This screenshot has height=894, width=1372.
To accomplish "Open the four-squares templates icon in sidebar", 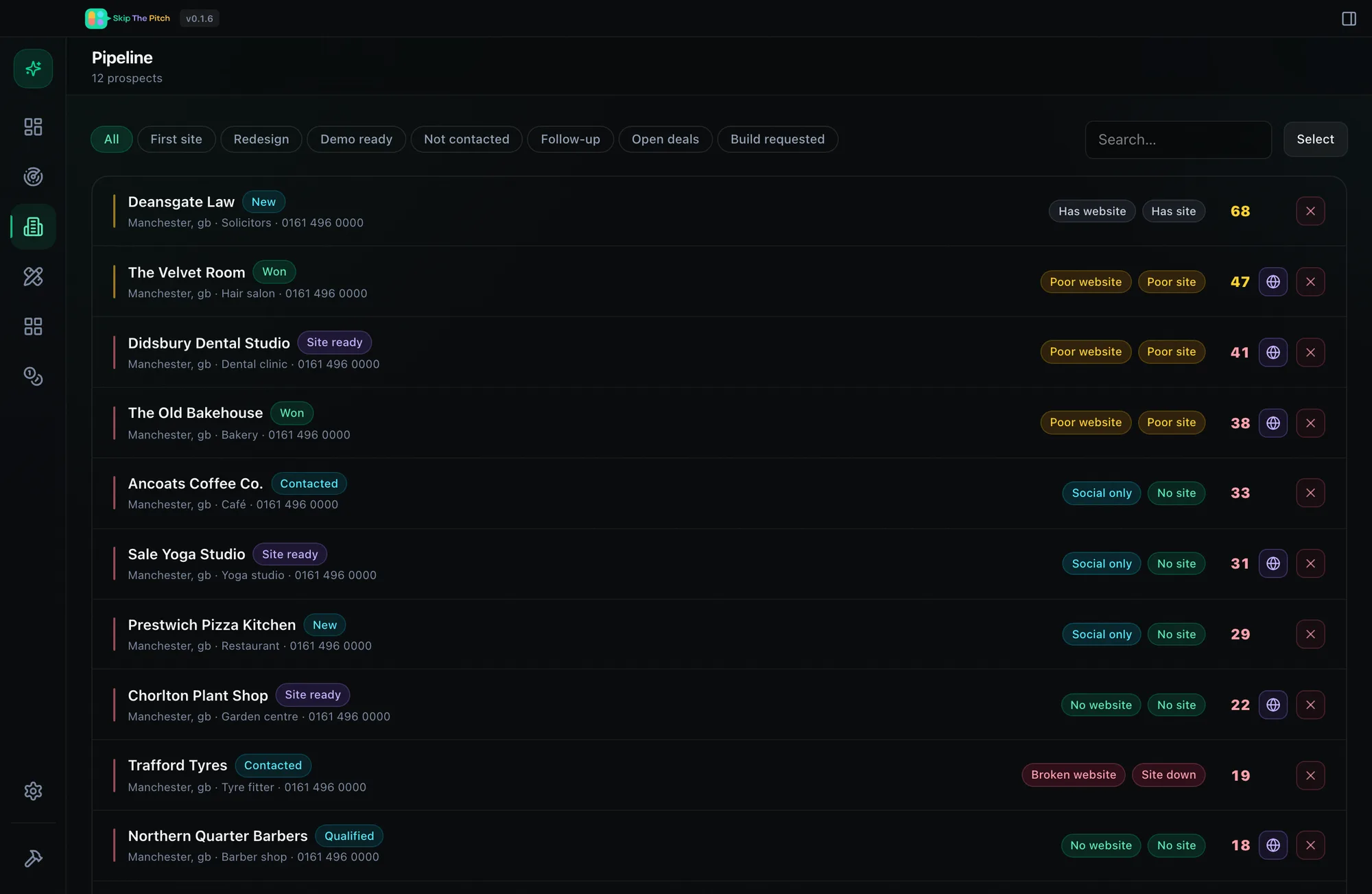I will point(33,327).
